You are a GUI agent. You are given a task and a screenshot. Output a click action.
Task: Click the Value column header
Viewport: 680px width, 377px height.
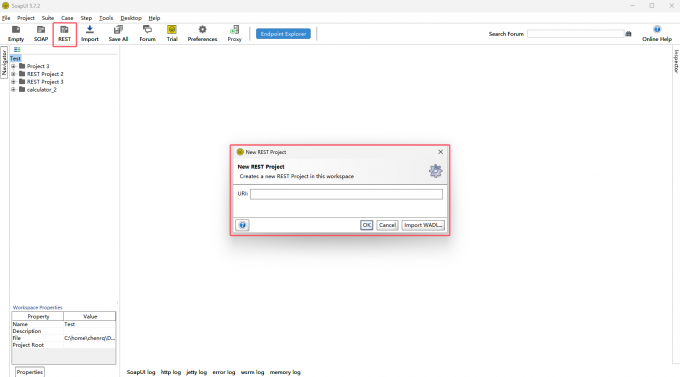[x=90, y=317]
